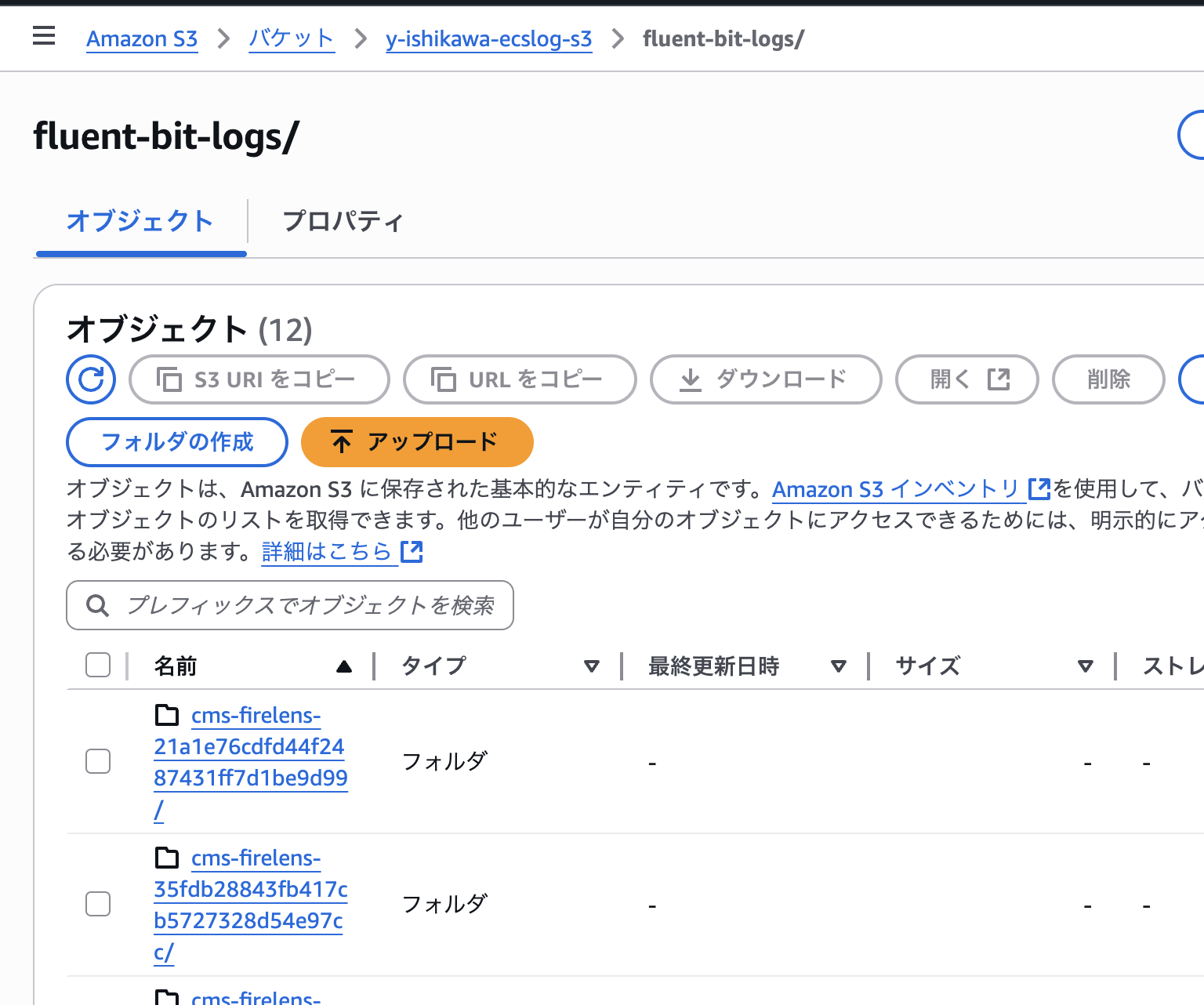This screenshot has height=1005, width=1204.
Task: Switch to the オブジェクト tab
Action: (140, 221)
